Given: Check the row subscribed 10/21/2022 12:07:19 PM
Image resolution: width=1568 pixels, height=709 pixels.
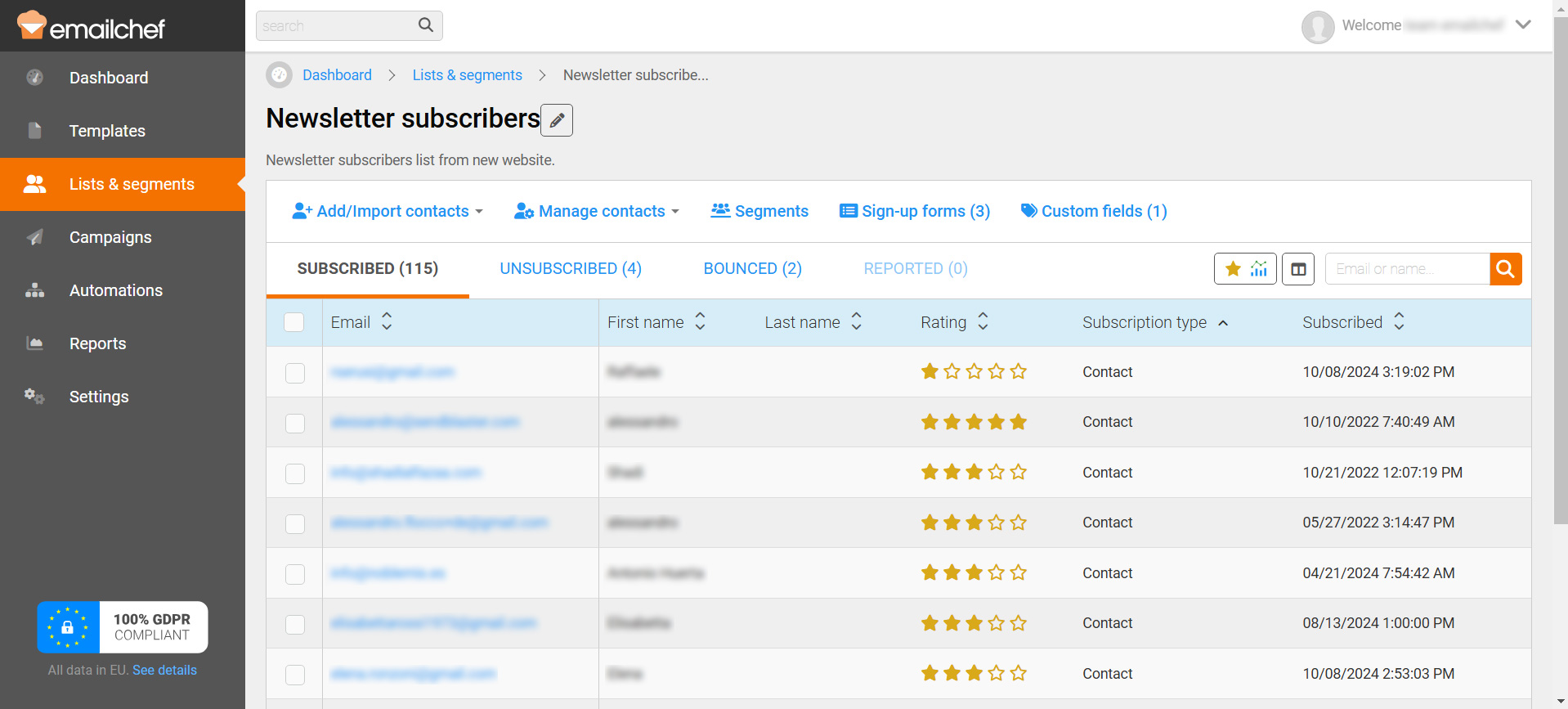Looking at the screenshot, I should pos(295,473).
